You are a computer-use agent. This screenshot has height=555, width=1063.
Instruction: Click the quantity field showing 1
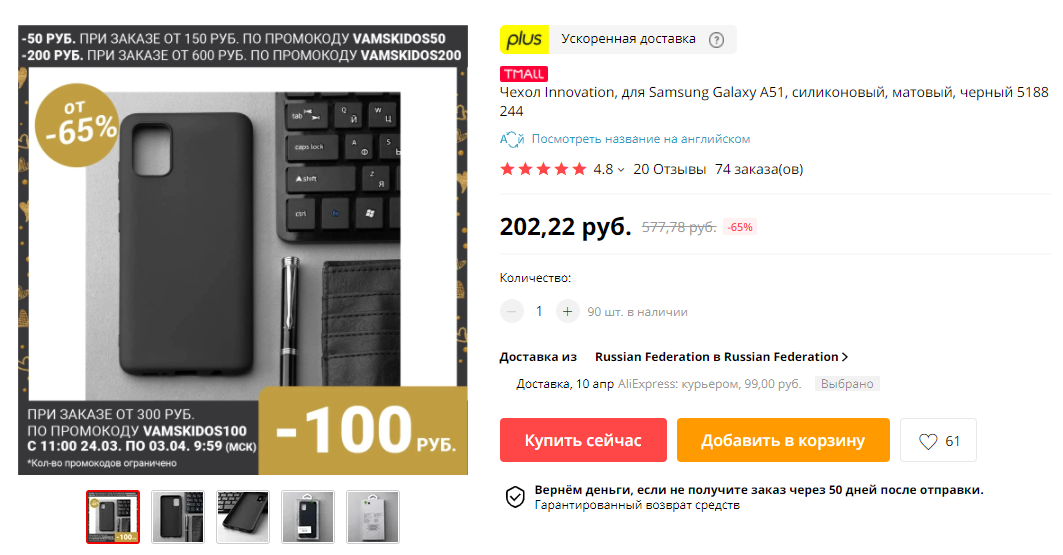pyautogui.click(x=539, y=312)
